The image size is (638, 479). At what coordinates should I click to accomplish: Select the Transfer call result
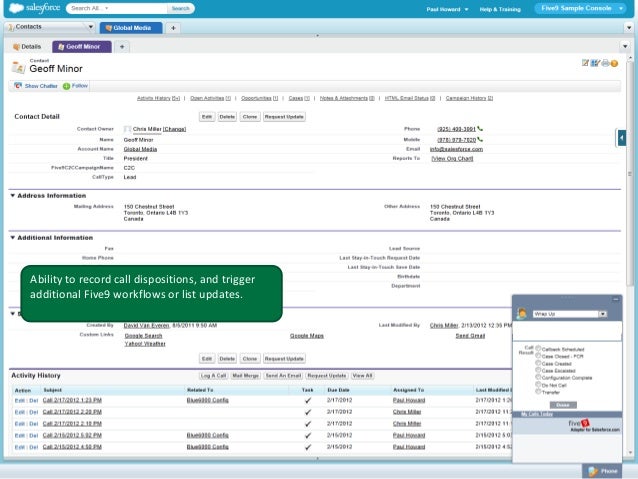click(538, 392)
